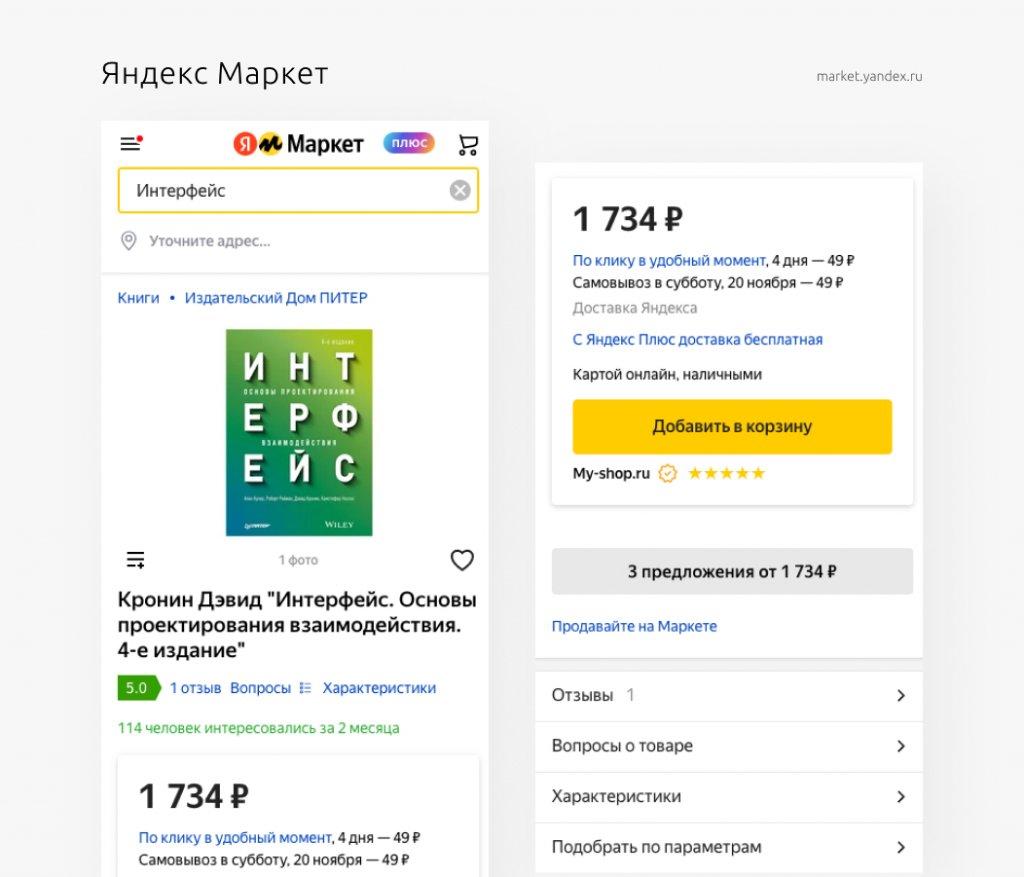
Task: Open the shopping cart icon
Action: (468, 144)
